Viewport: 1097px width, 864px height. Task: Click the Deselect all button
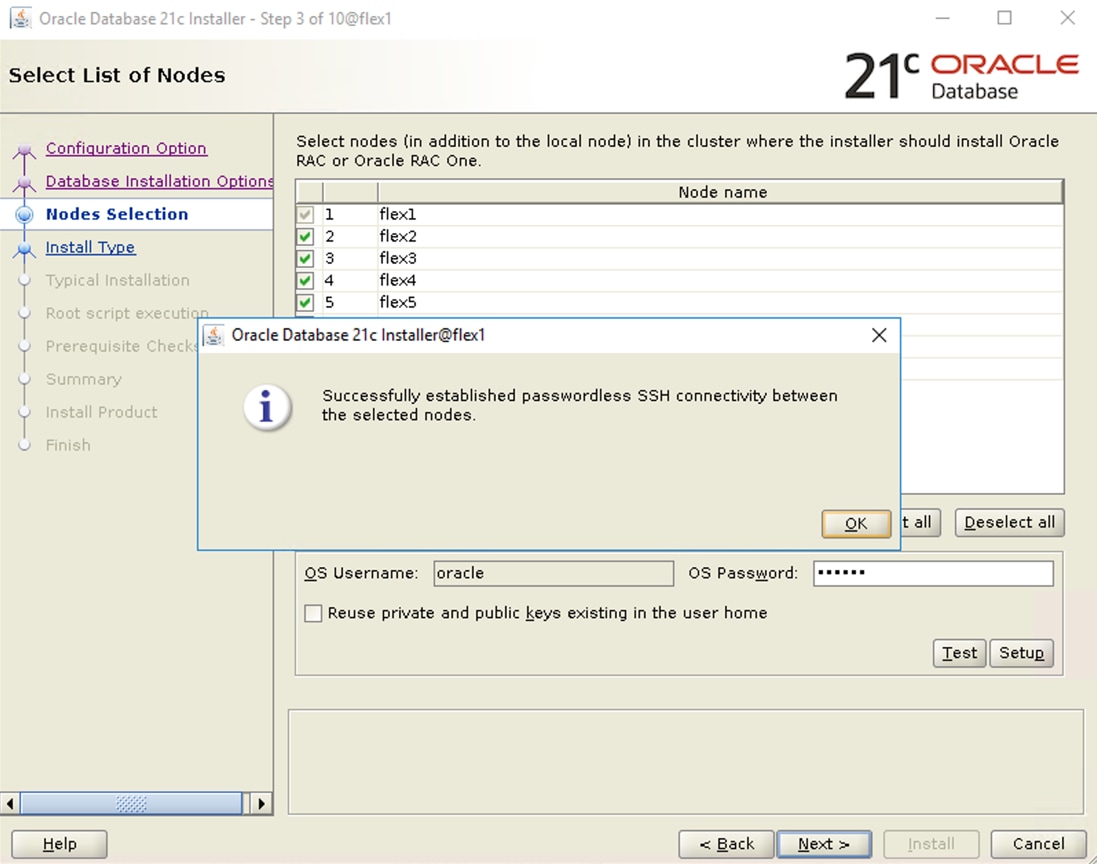(1010, 523)
